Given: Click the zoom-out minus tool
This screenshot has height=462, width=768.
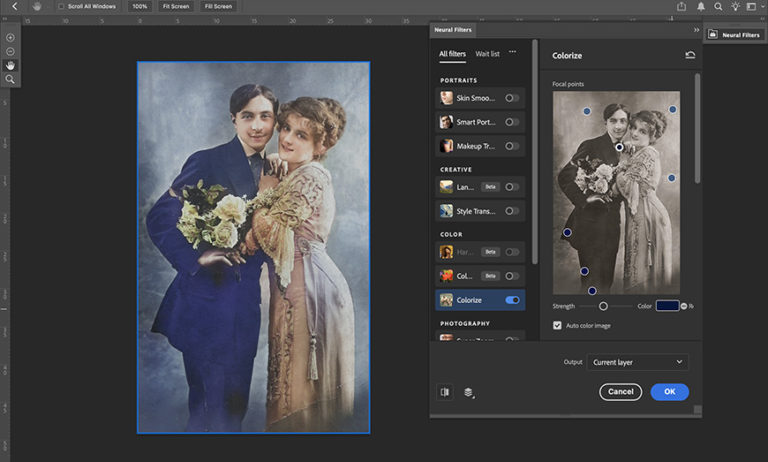Looking at the screenshot, I should point(10,51).
